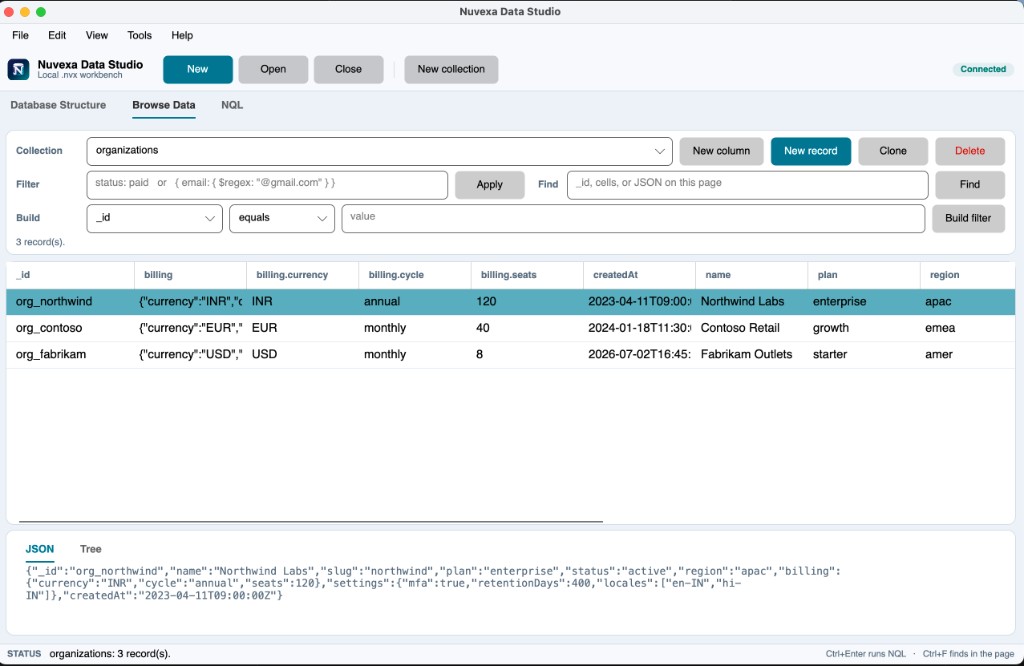The image size is (1024, 666).
Task: Click the JSON record text area
Action: (434, 583)
